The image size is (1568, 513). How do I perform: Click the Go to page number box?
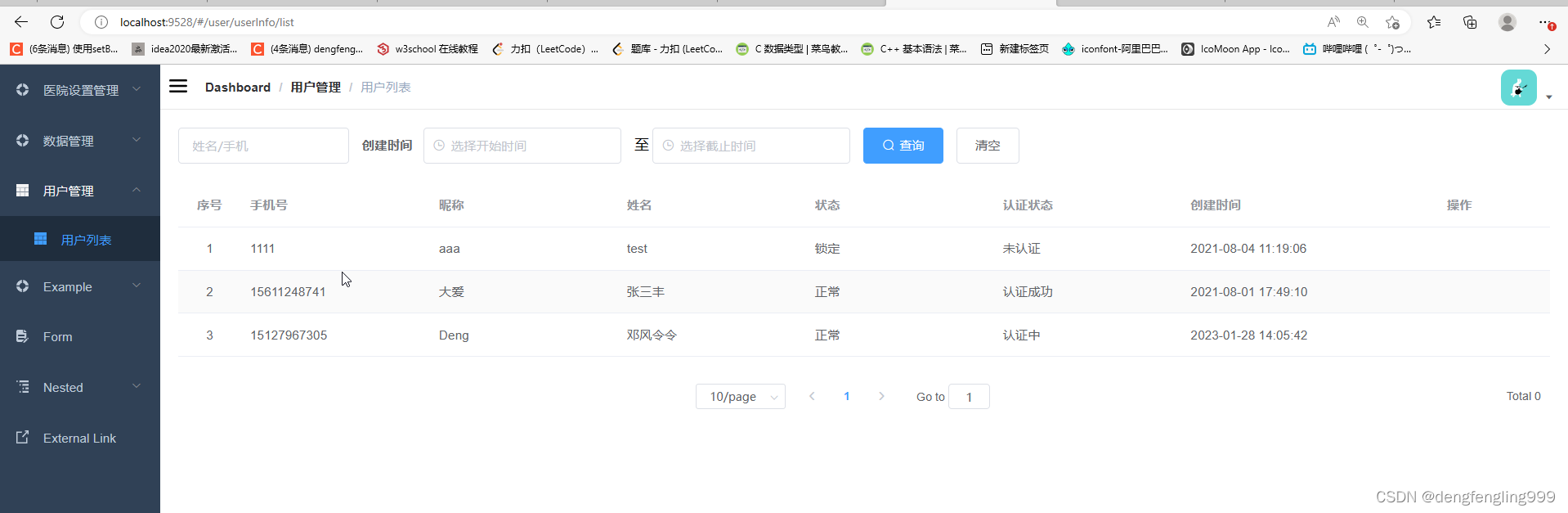tap(969, 396)
